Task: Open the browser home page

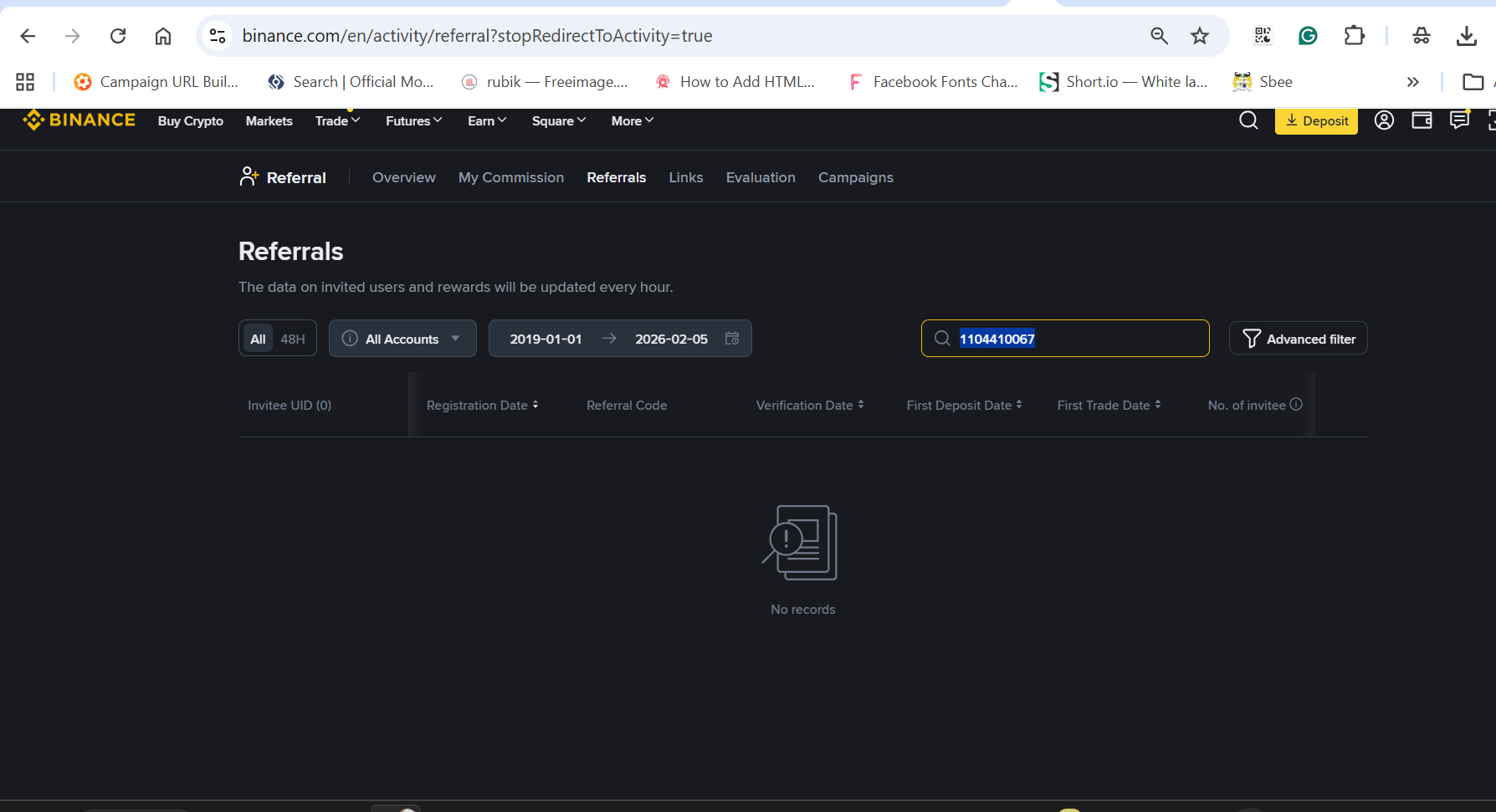Action: coord(163,36)
